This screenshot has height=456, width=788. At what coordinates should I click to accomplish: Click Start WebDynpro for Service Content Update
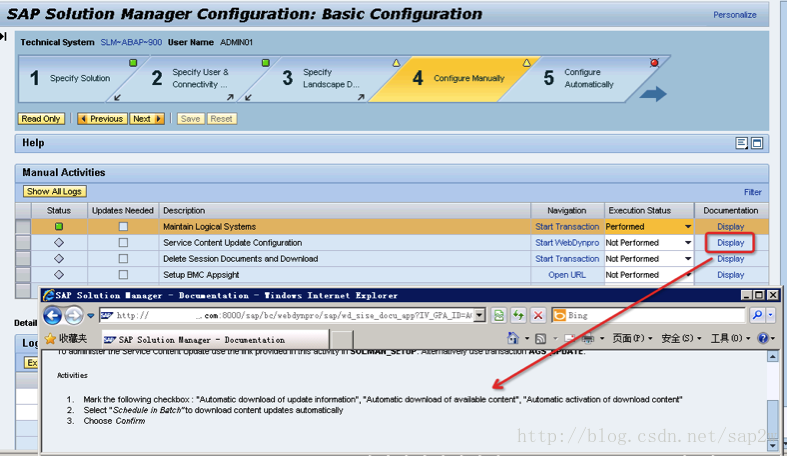567,243
